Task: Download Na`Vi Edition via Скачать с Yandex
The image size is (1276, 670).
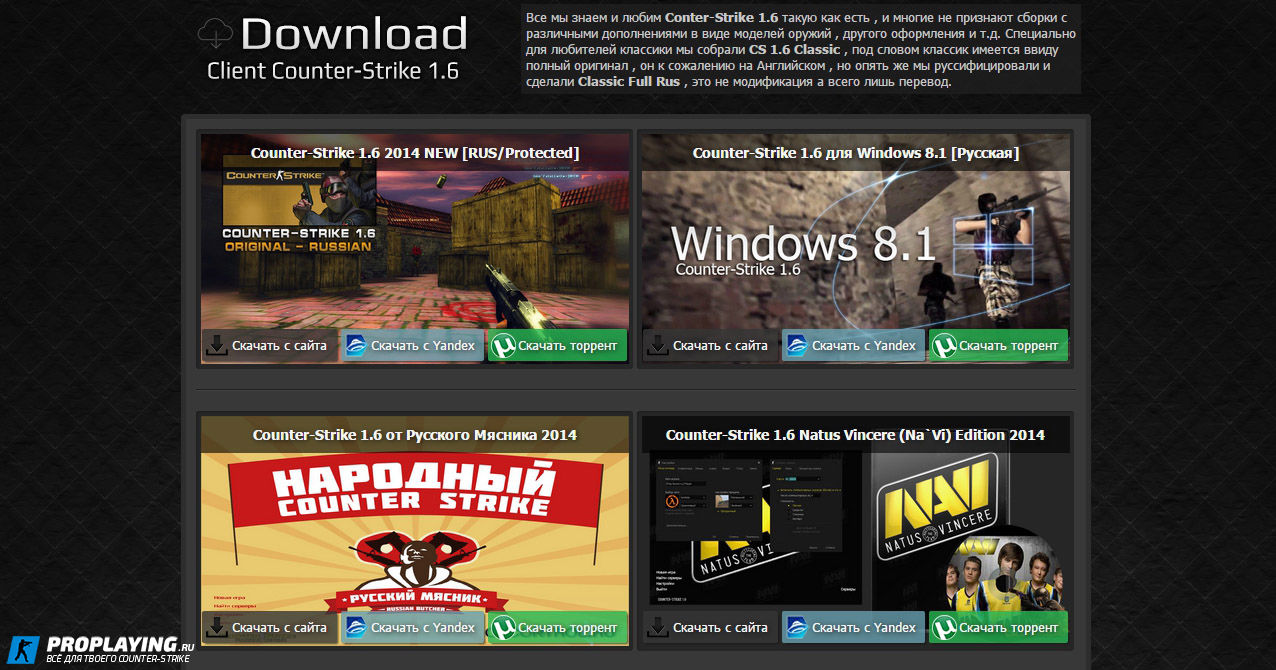Action: [853, 627]
